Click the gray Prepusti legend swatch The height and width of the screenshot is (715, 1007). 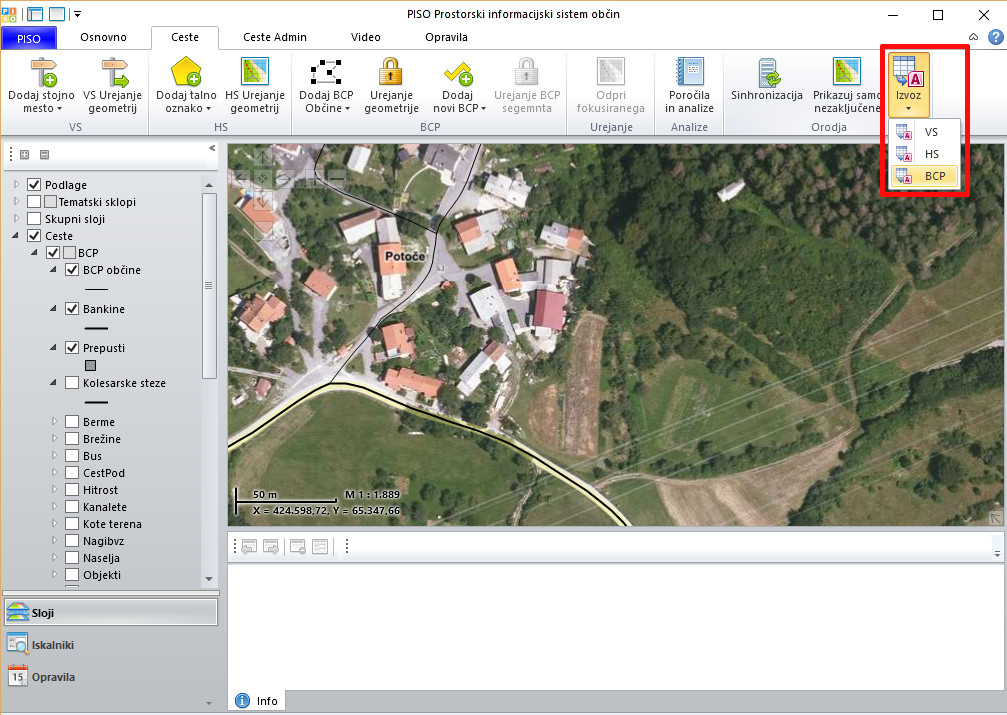[x=90, y=365]
